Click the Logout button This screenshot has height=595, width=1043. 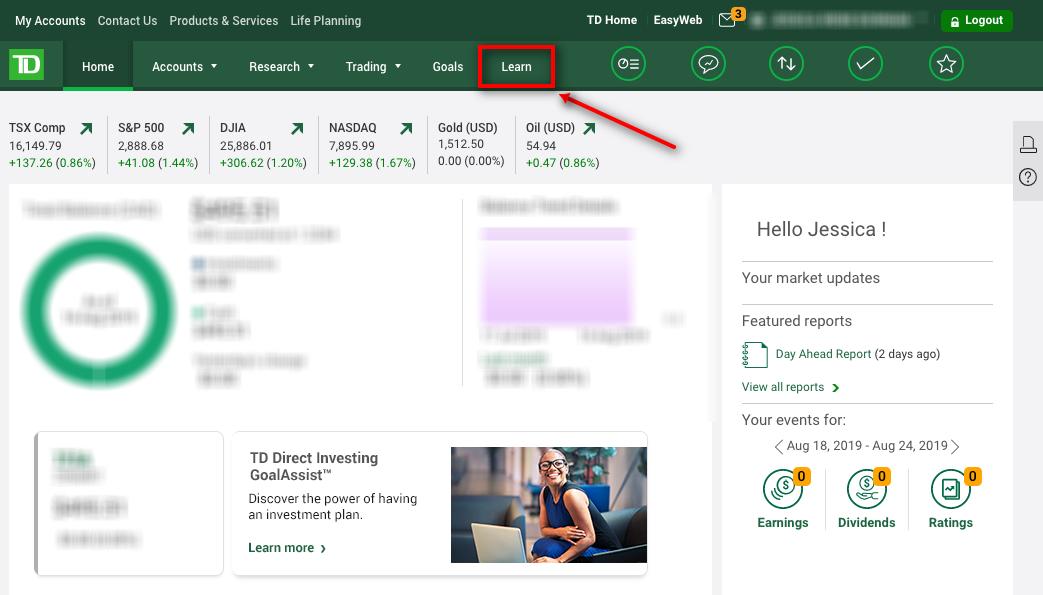pyautogui.click(x=977, y=20)
